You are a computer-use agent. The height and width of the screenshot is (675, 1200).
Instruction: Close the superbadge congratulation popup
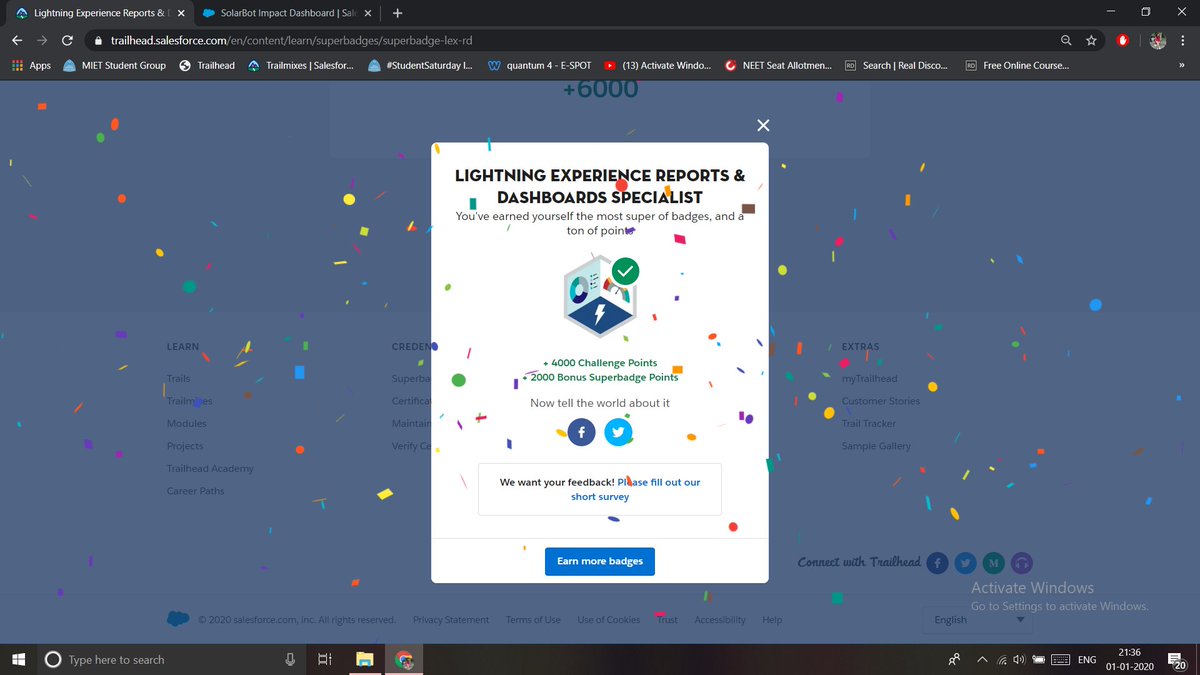pos(763,125)
